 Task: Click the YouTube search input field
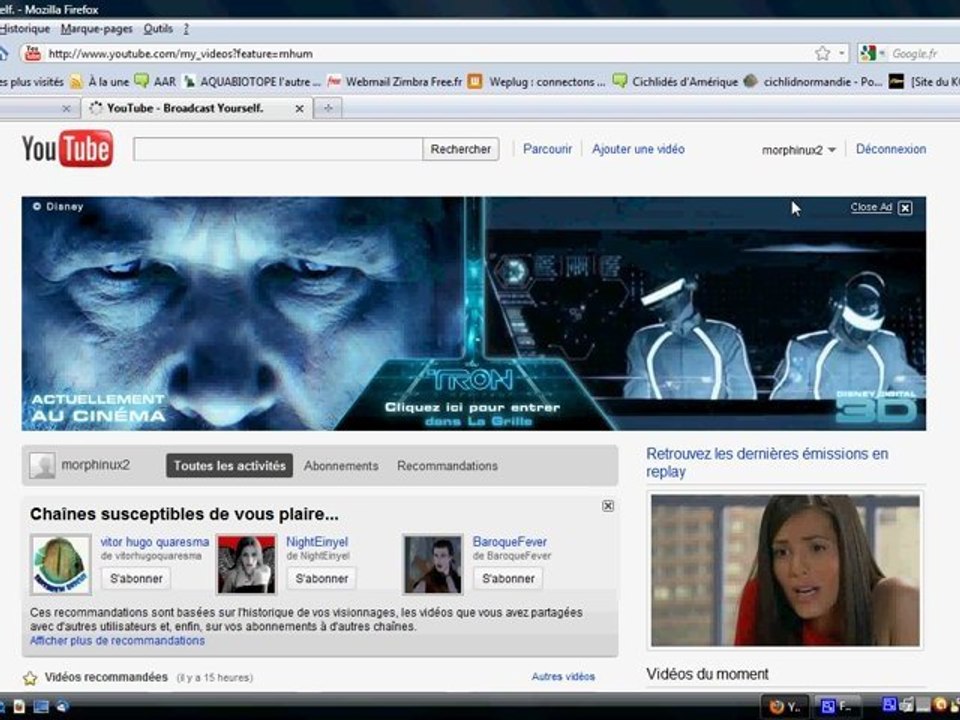278,149
